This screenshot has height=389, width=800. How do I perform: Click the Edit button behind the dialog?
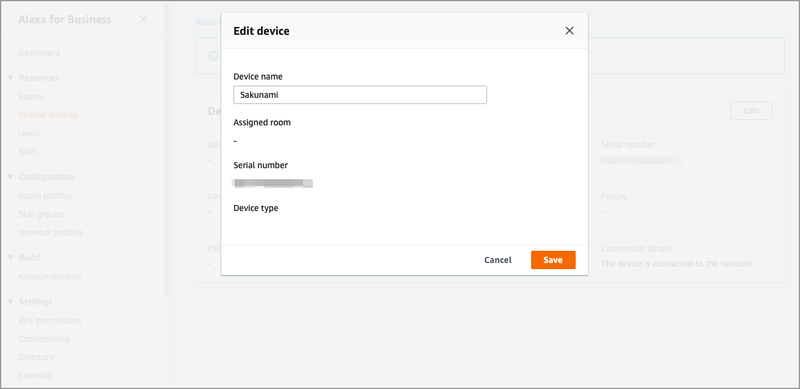point(751,111)
